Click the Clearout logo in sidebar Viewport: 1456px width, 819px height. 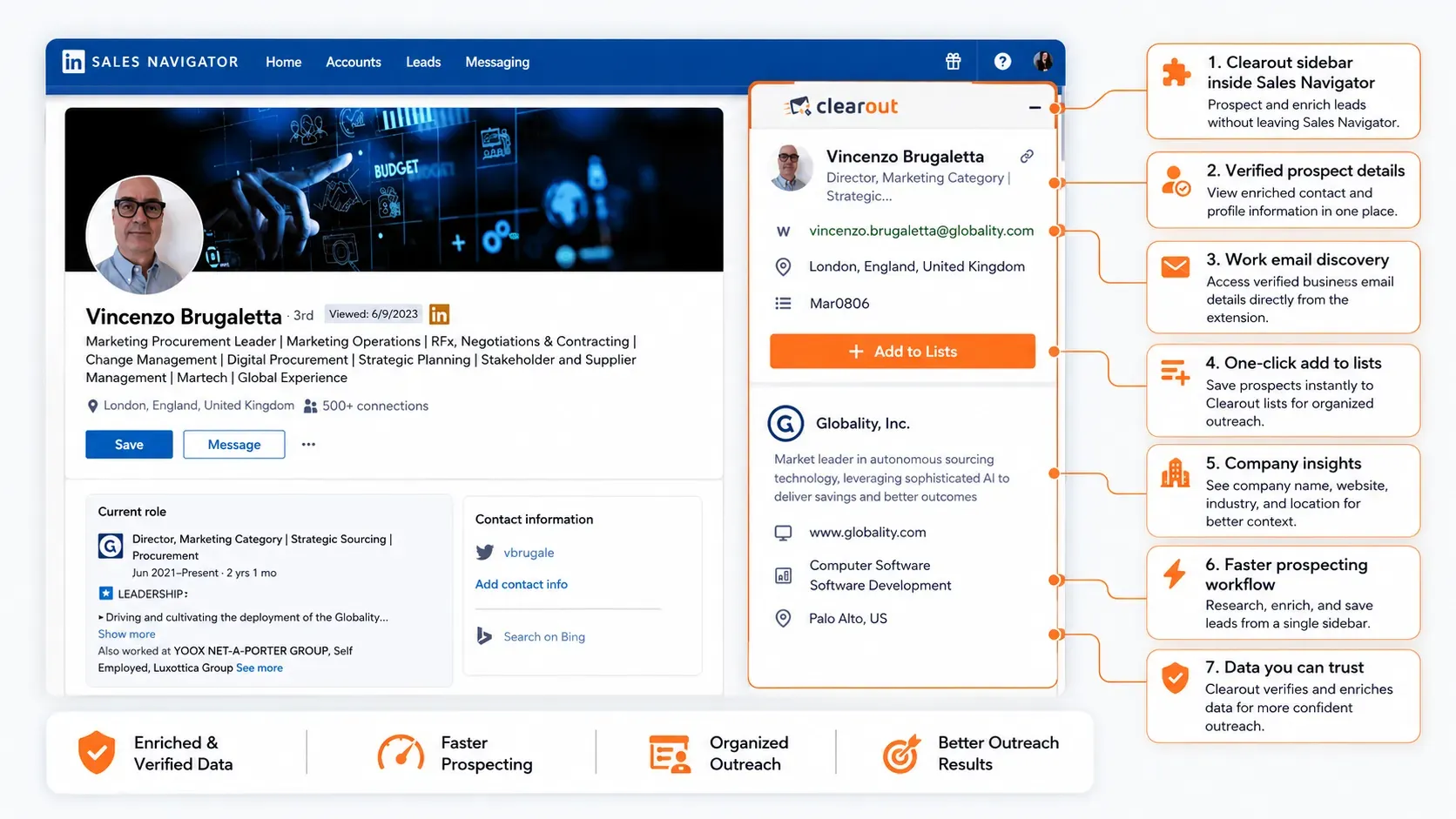point(840,106)
